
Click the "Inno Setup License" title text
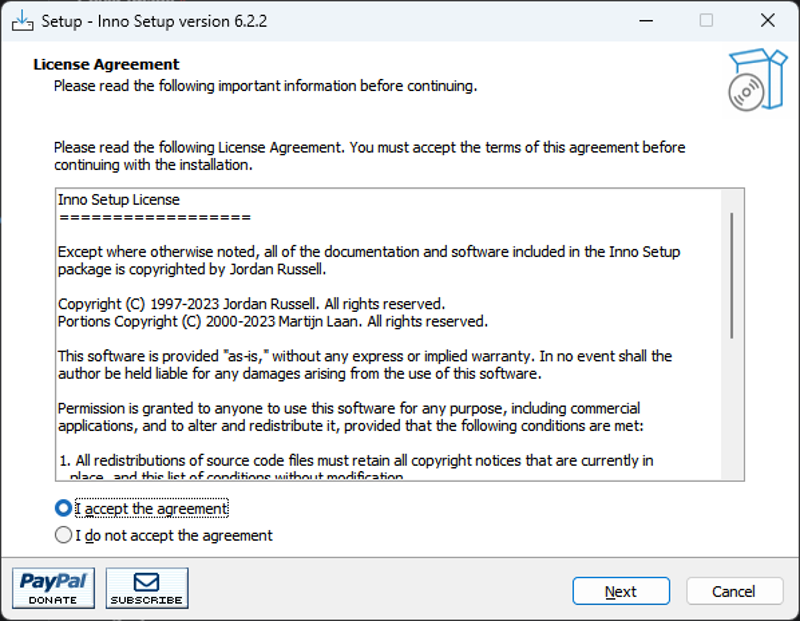119,200
